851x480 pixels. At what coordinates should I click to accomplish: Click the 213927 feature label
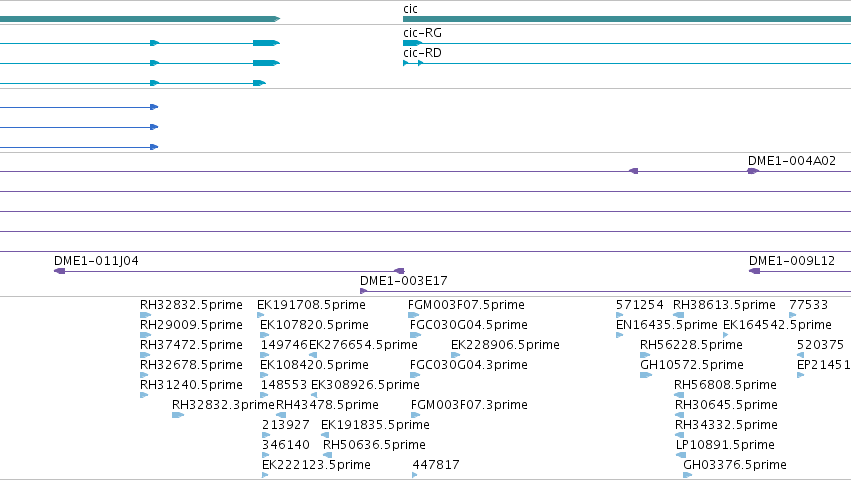click(x=286, y=425)
